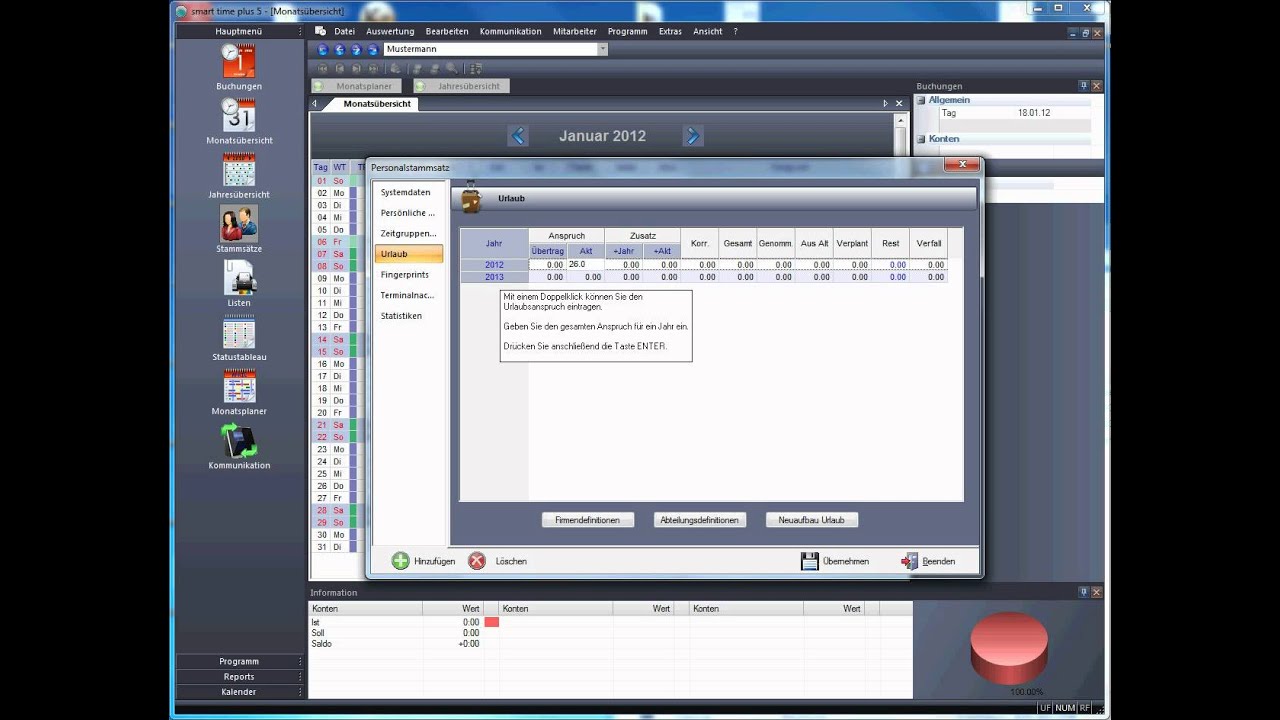Click the magnifier search toolbar icon
Screen dimensions: 1280x720
click(452, 69)
